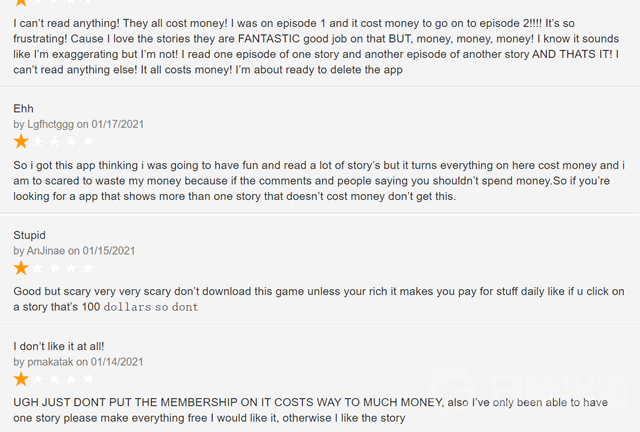This screenshot has width=640, height=432.
Task: Select fourth star in Stupid review rating
Action: 71,268
